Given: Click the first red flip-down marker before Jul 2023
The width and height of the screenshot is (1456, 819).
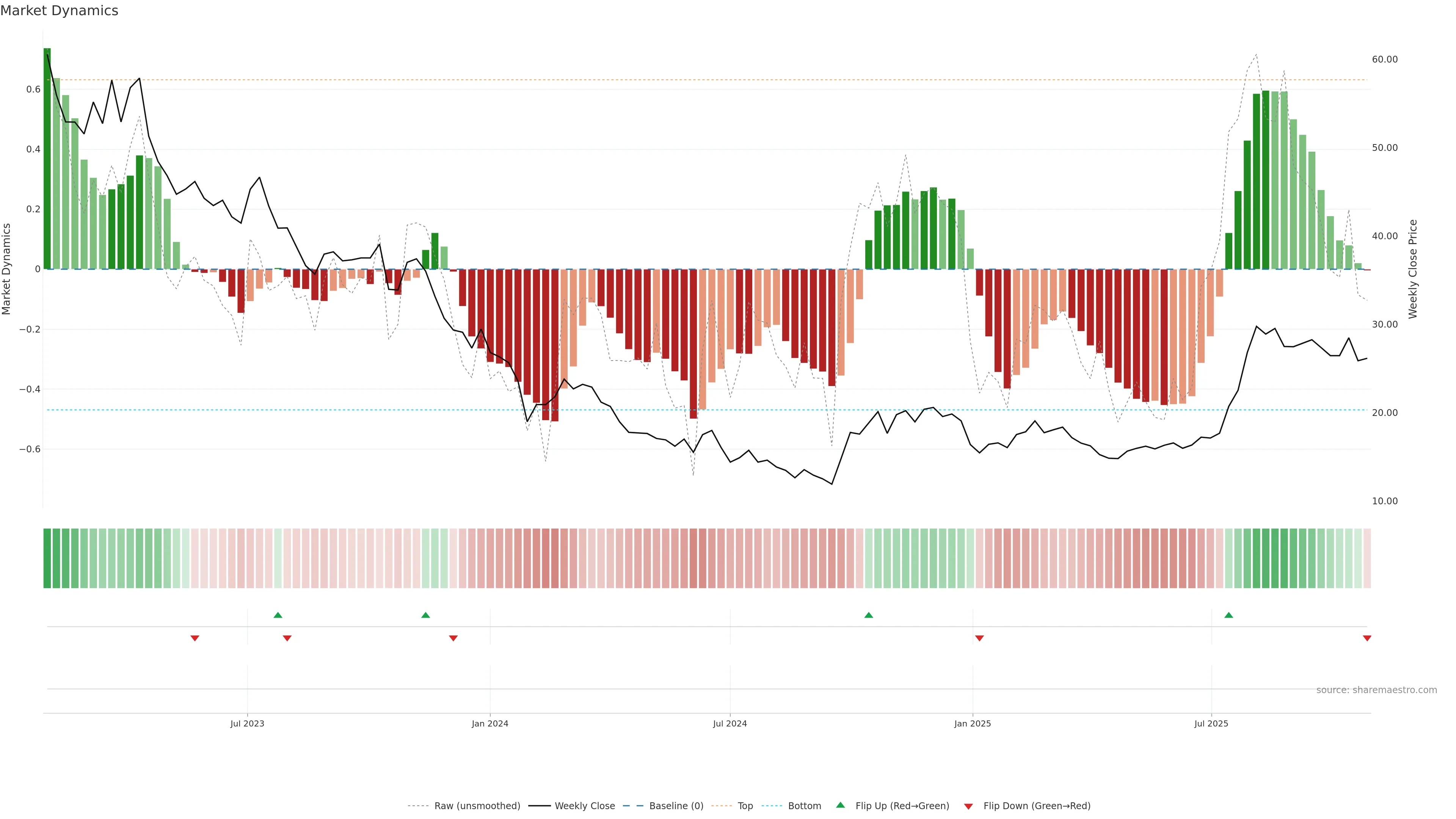Looking at the screenshot, I should click(195, 638).
